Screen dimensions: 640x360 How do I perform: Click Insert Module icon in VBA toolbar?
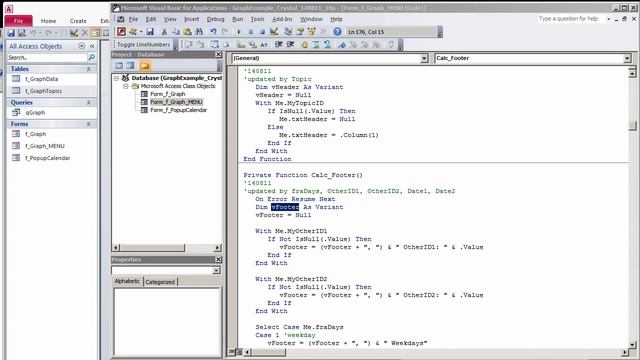tap(133, 31)
